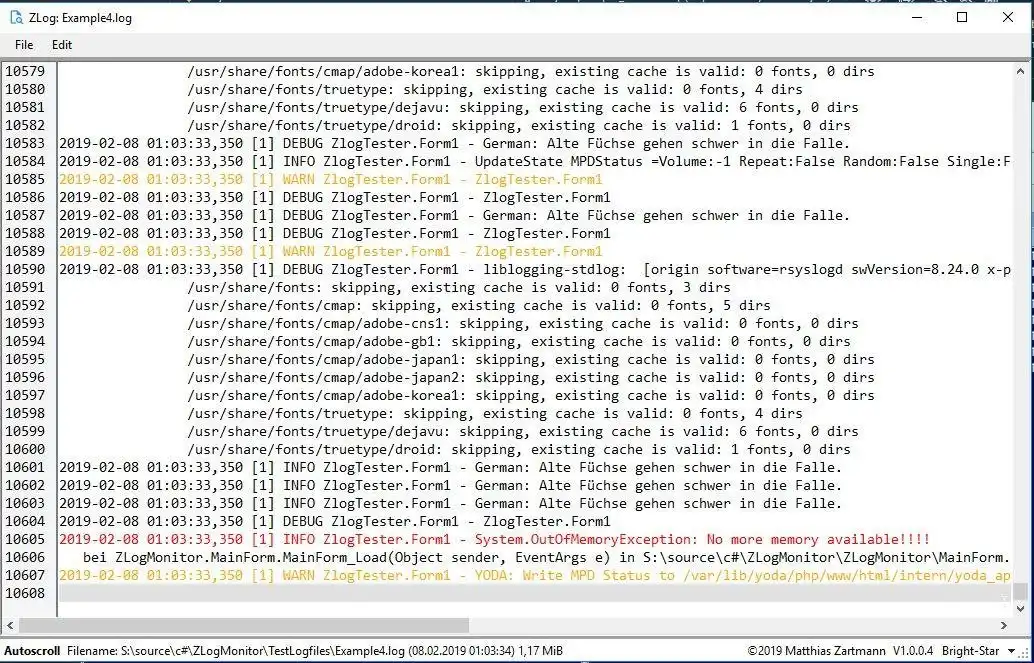This screenshot has width=1034, height=663.
Task: Click the 1,17 MiB file size text
Action: 540,651
